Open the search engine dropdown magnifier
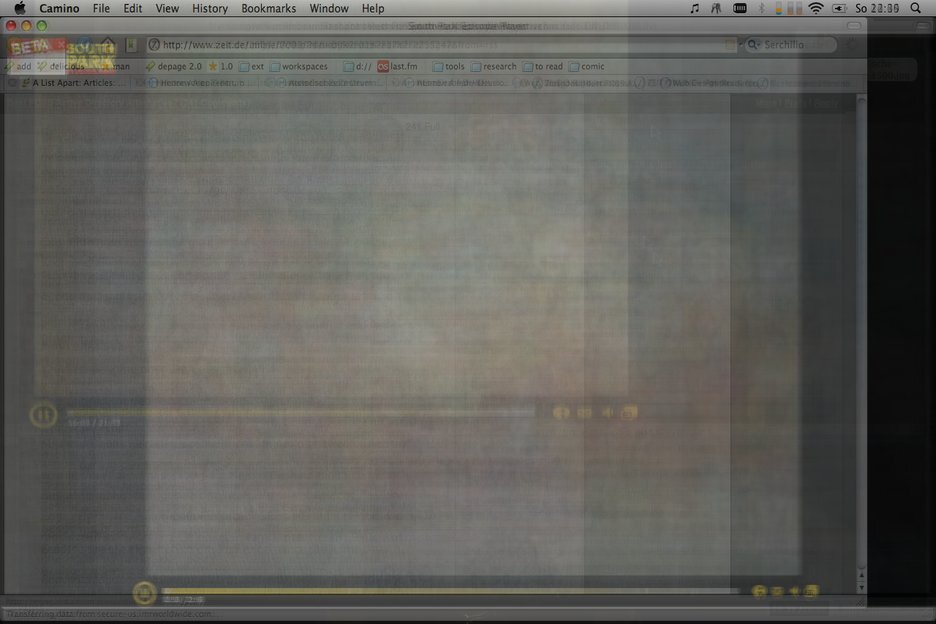 (x=754, y=45)
